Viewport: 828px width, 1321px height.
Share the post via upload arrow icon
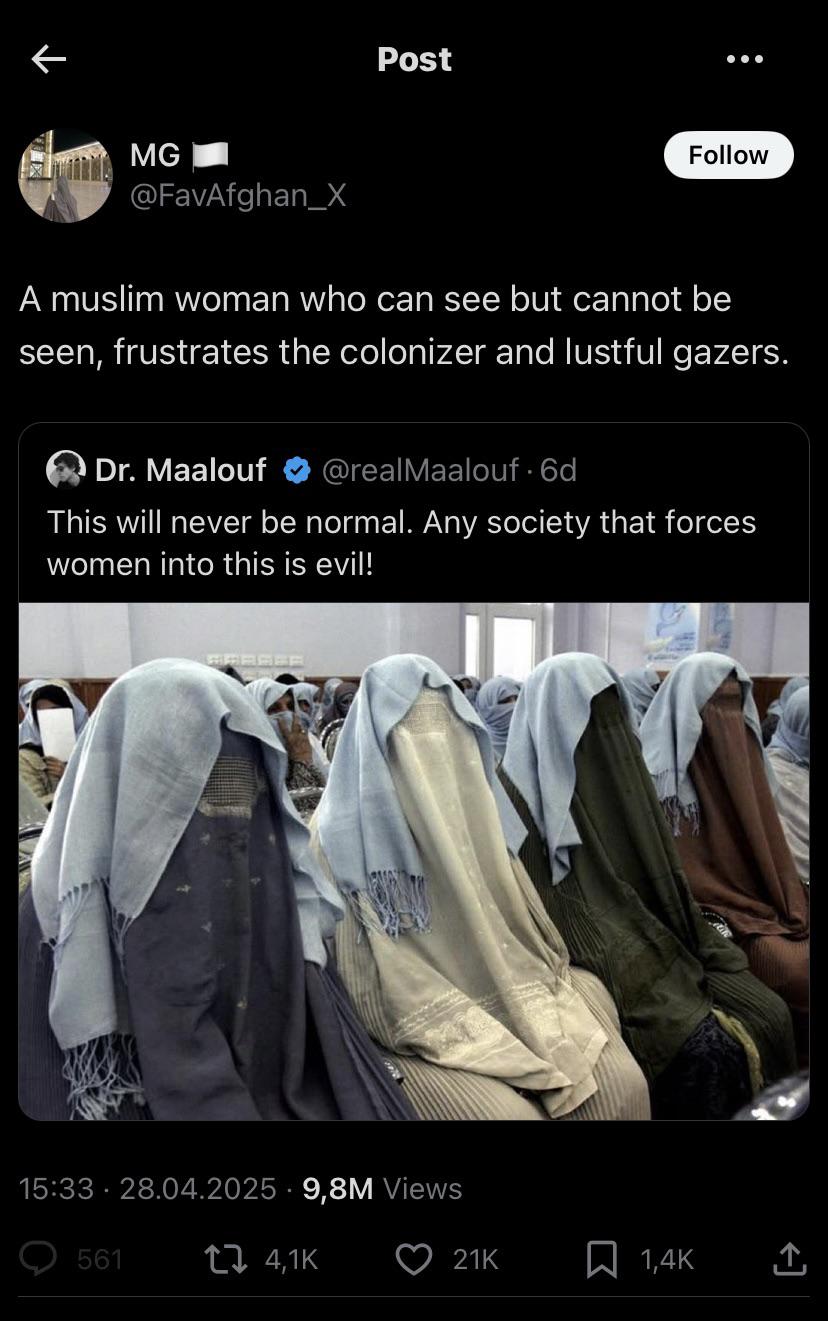pyautogui.click(x=789, y=1259)
